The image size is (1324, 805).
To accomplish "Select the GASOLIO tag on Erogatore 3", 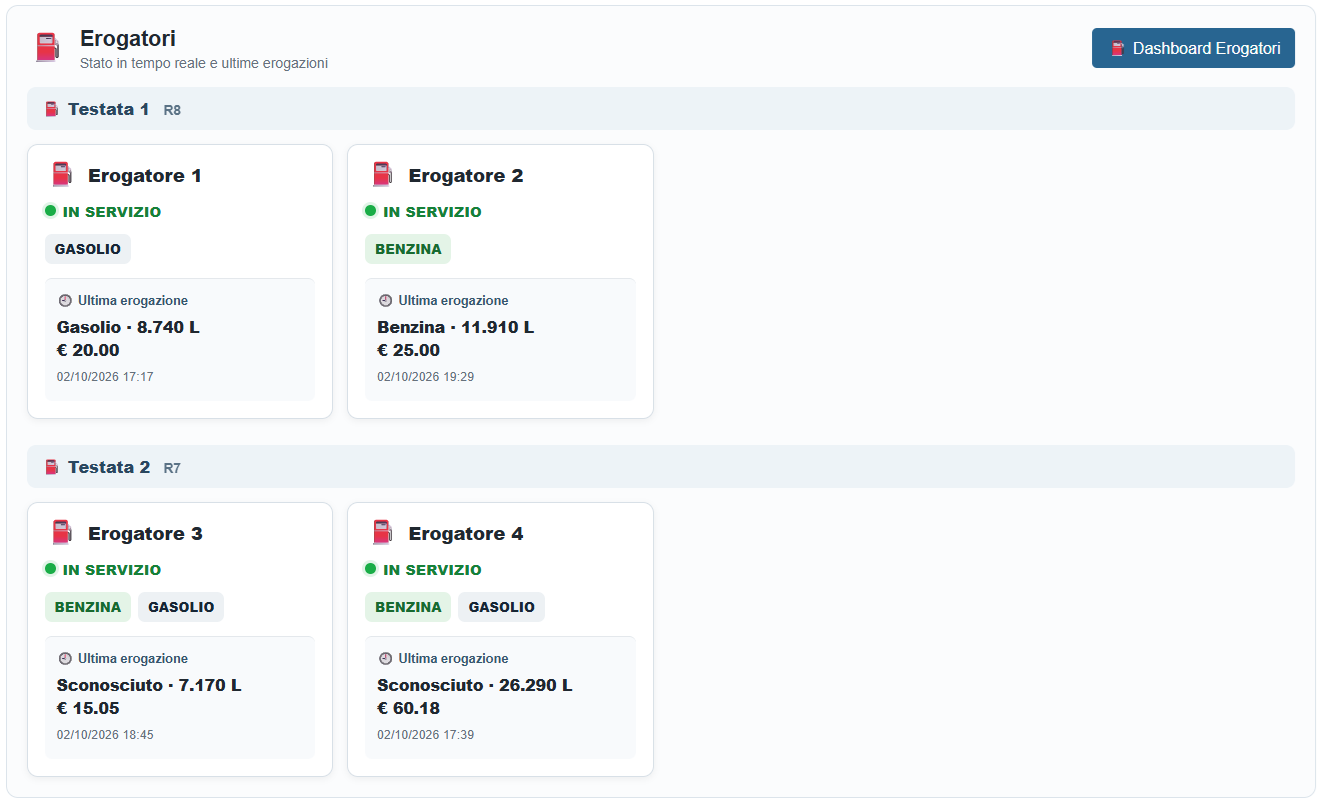I will (181, 607).
